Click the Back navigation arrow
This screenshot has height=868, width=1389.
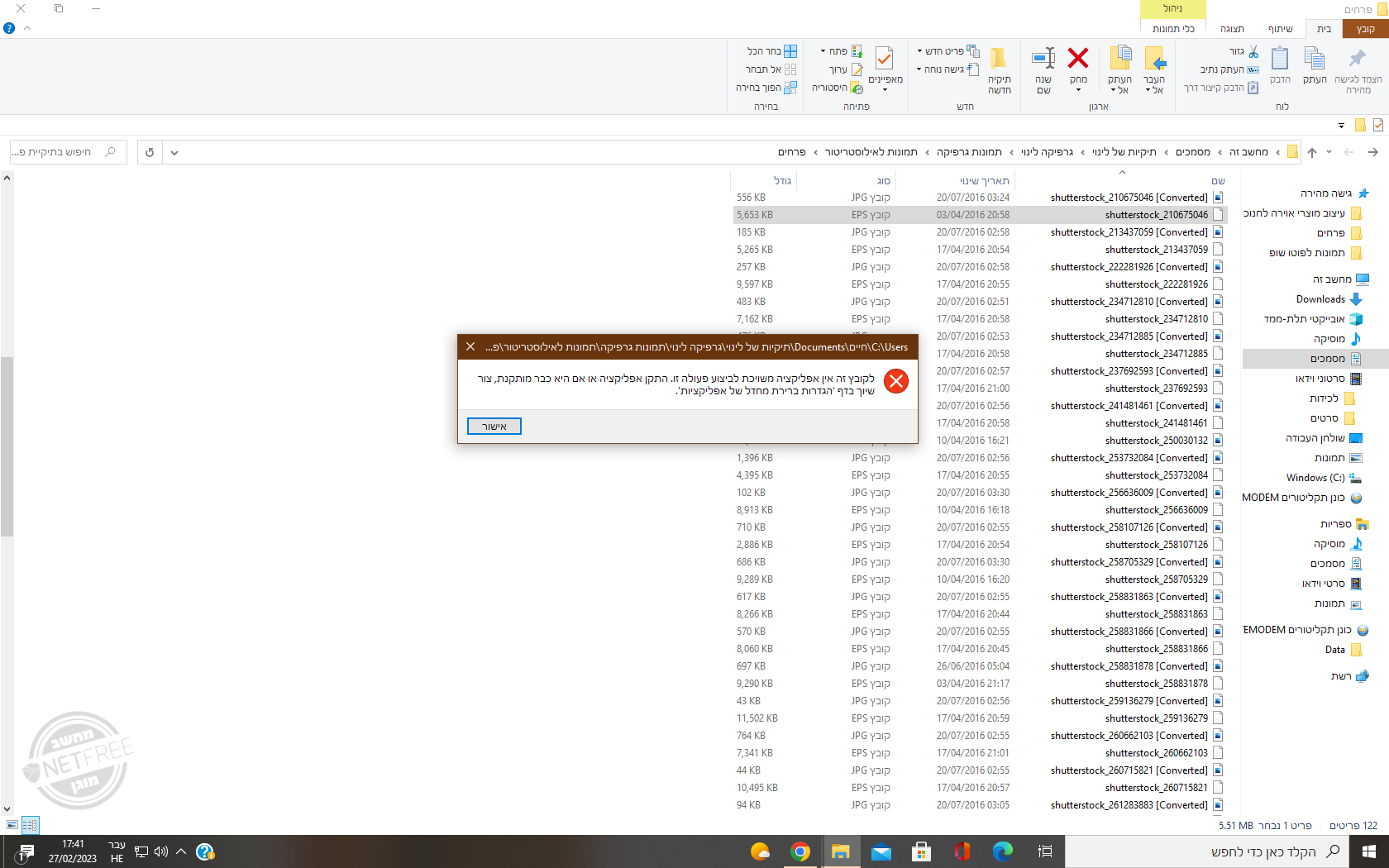tap(1373, 152)
